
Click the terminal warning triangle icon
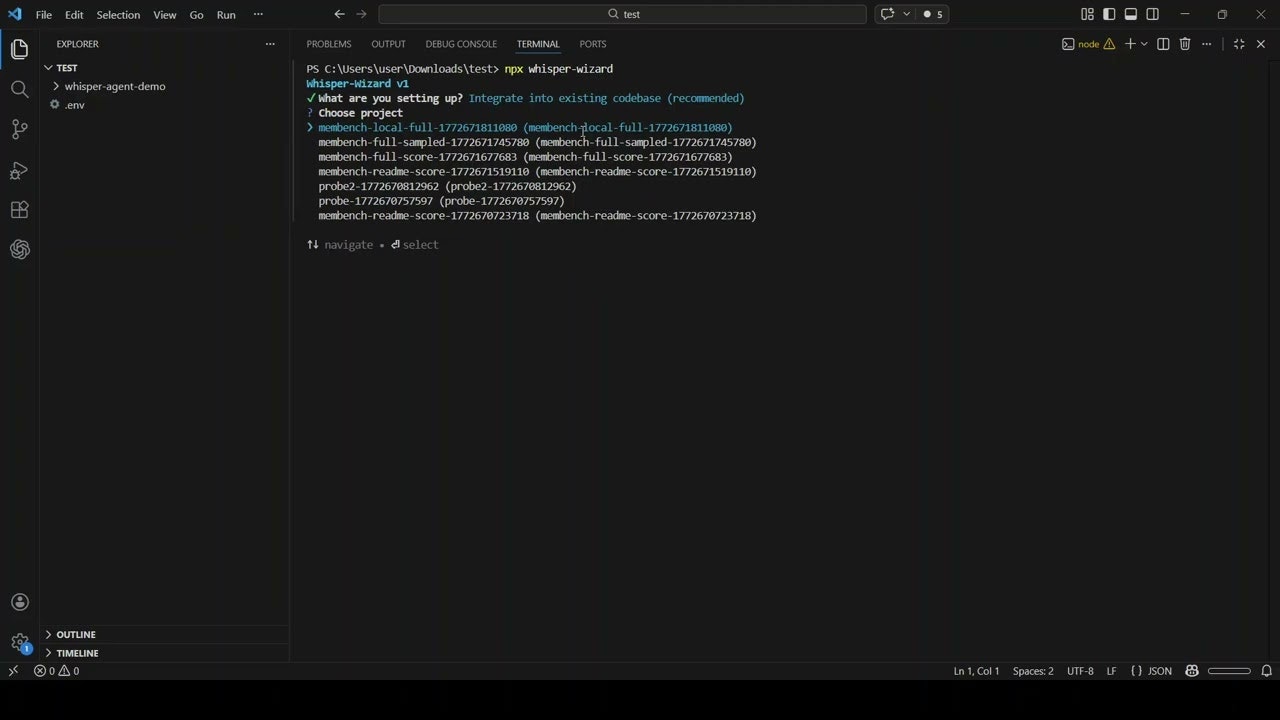(1109, 44)
